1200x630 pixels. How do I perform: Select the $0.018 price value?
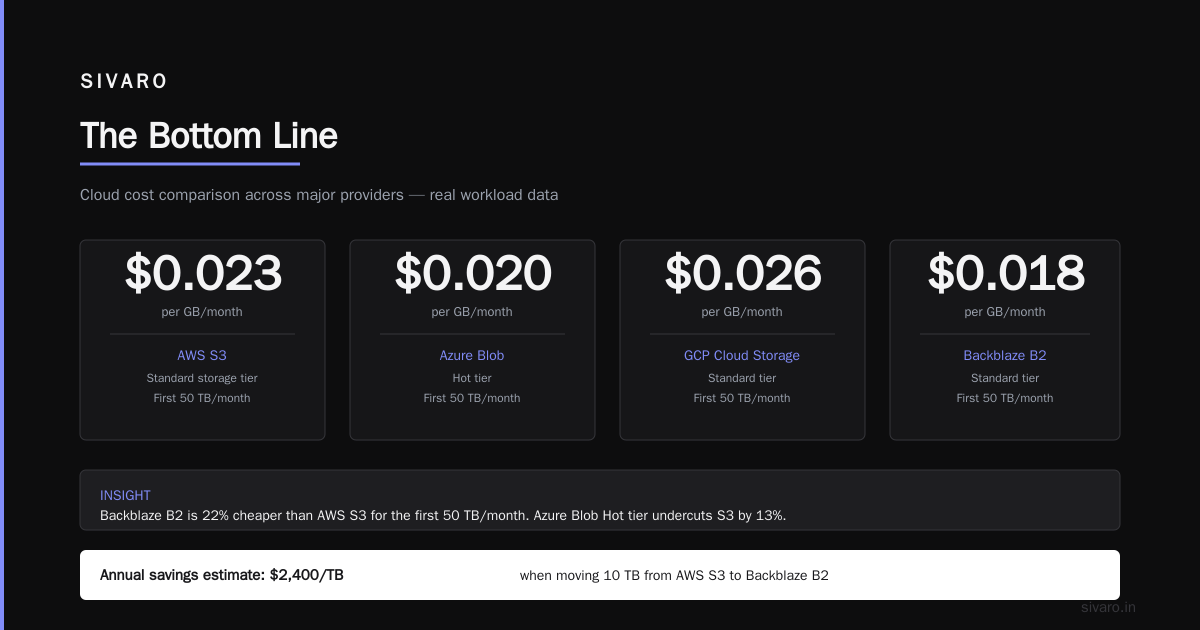click(x=1006, y=273)
